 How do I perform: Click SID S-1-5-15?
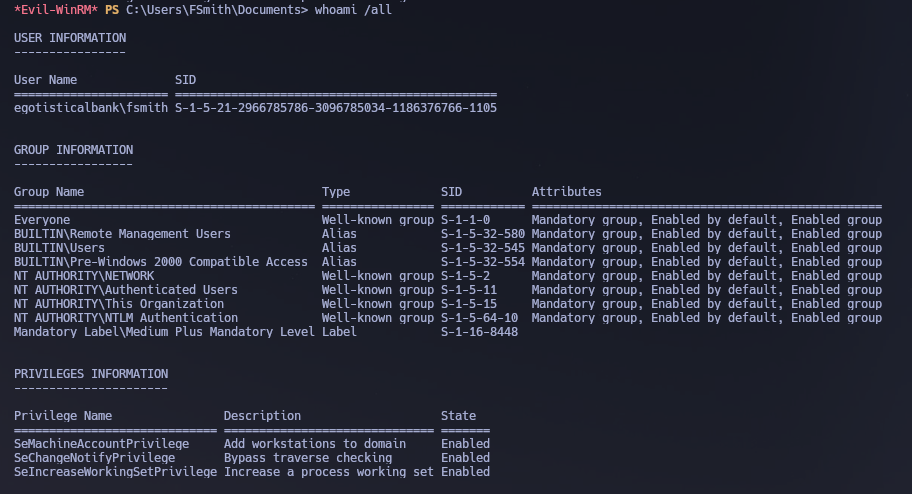[469, 304]
